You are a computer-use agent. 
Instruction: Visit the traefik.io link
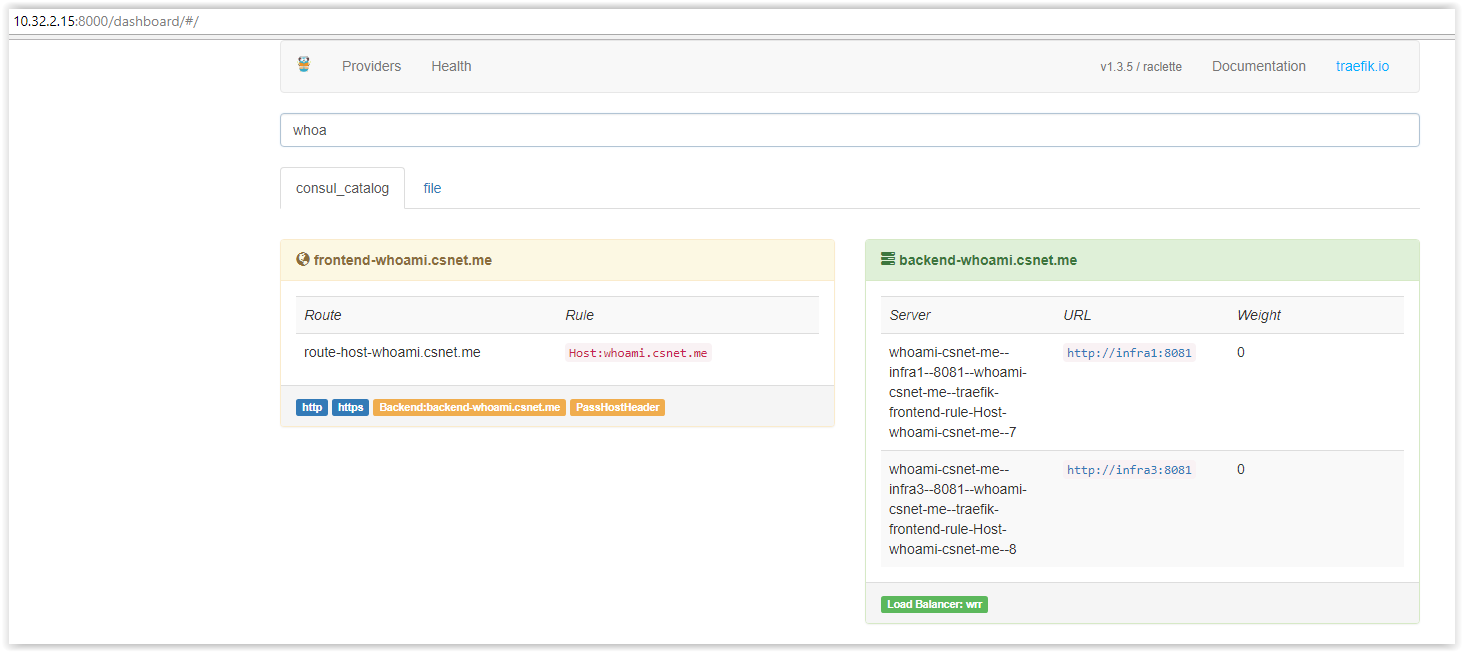[x=1362, y=66]
